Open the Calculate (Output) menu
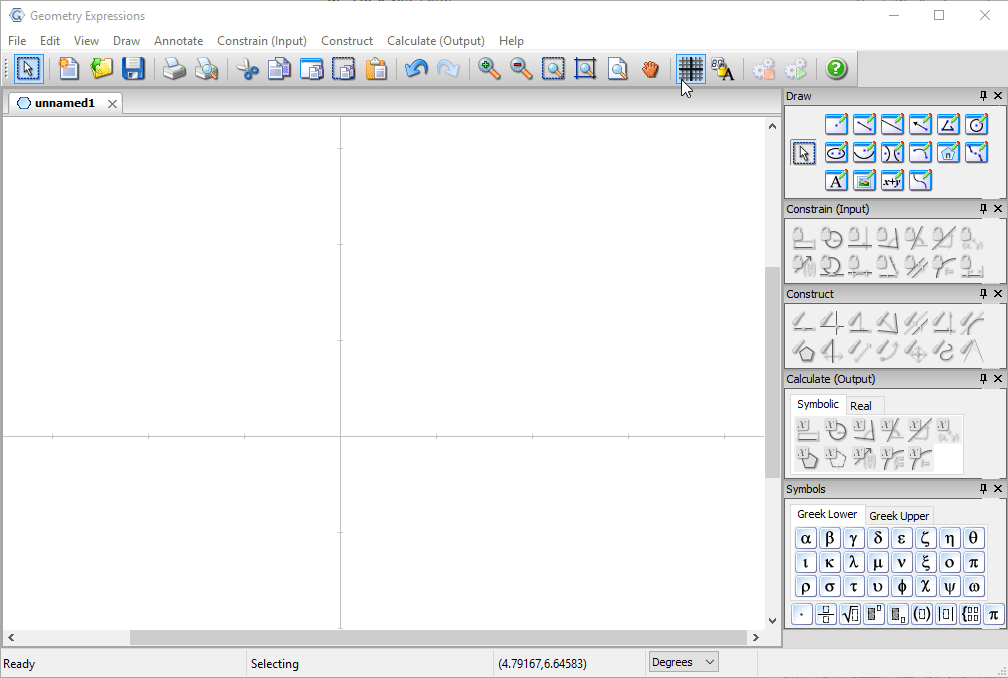The width and height of the screenshot is (1008, 678). (x=435, y=40)
